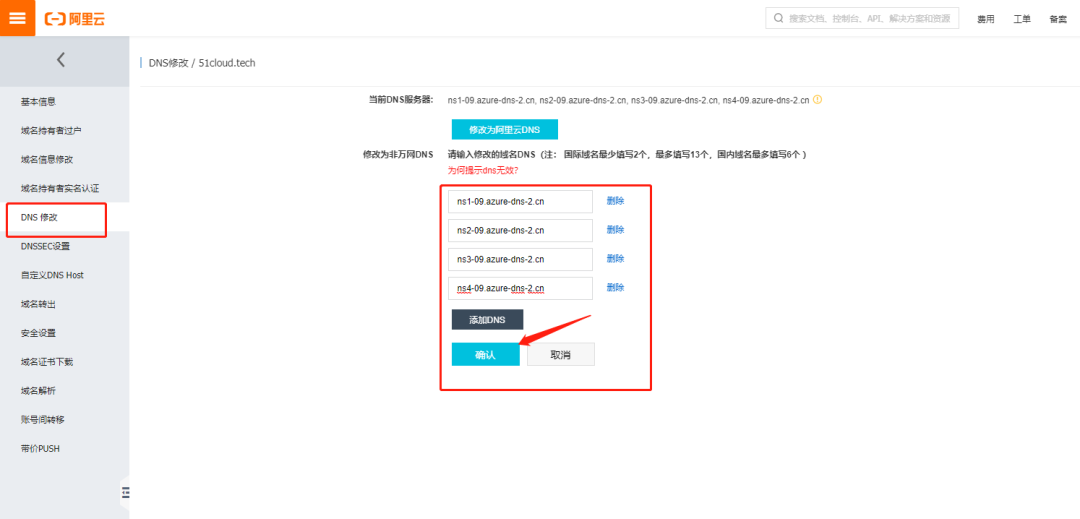
Task: Open 费用 in the top bar
Action: (986, 19)
